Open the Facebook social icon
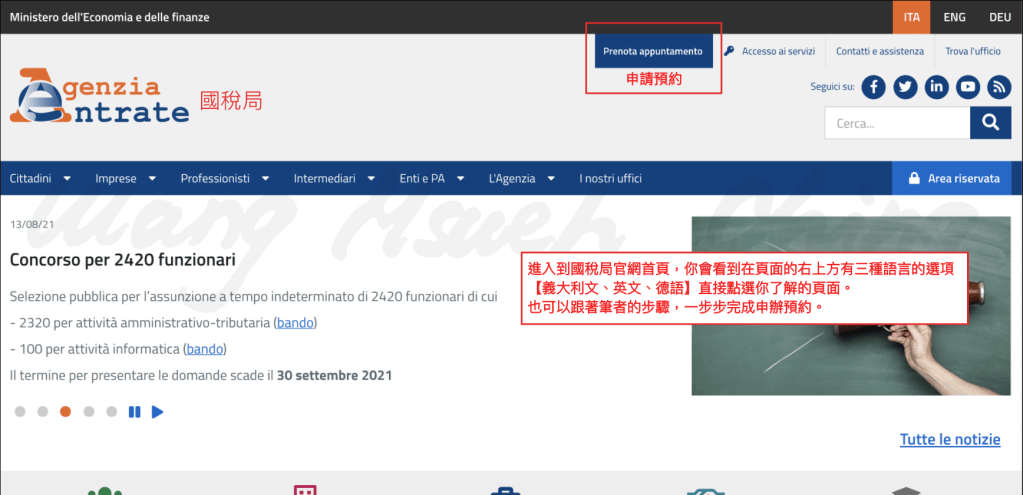Screen dimensions: 1023x495 pos(874,87)
